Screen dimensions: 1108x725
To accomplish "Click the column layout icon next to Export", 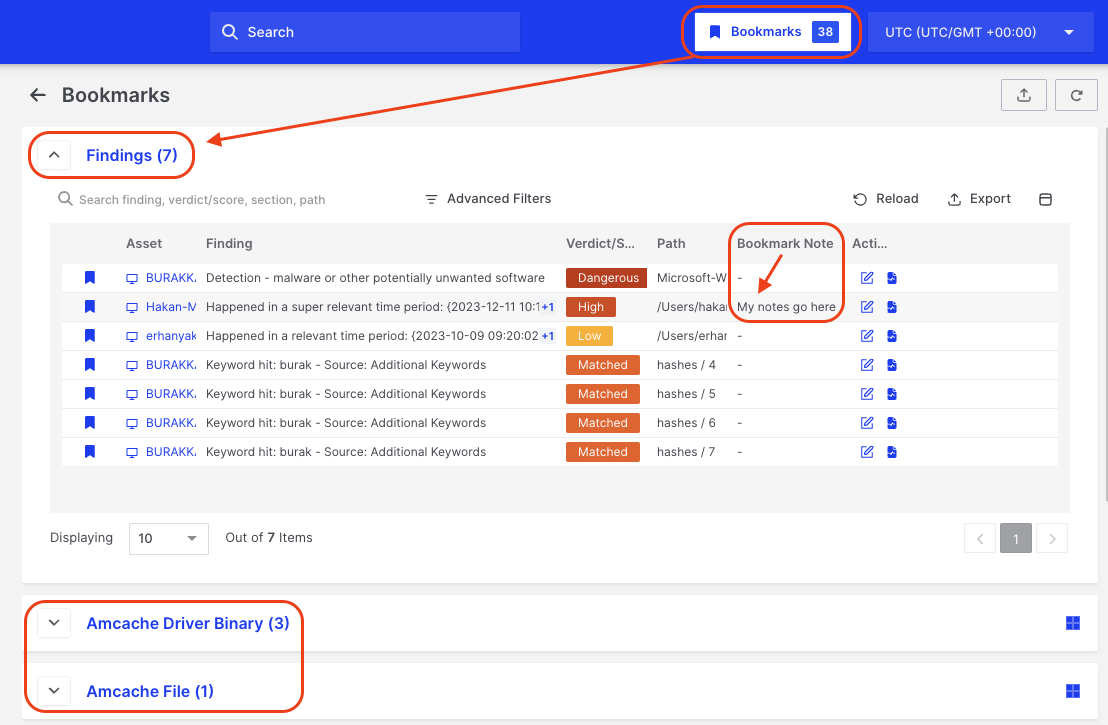I will pos(1045,199).
